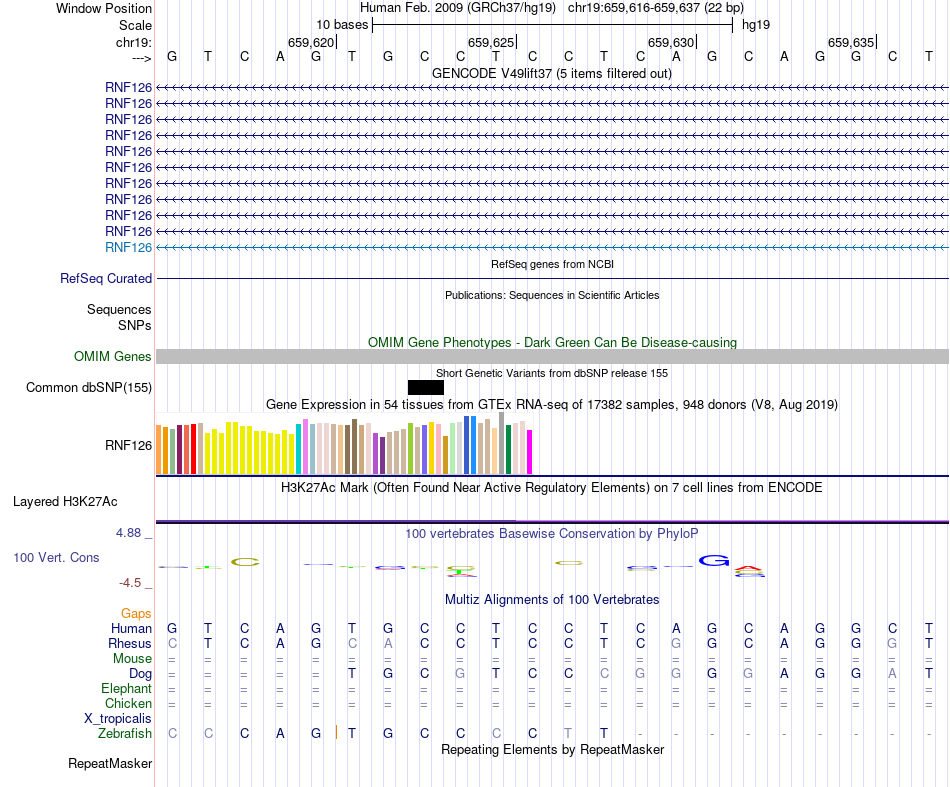The width and height of the screenshot is (950, 787).
Task: Click the 100 Vert. Cons label
Action: coord(56,557)
